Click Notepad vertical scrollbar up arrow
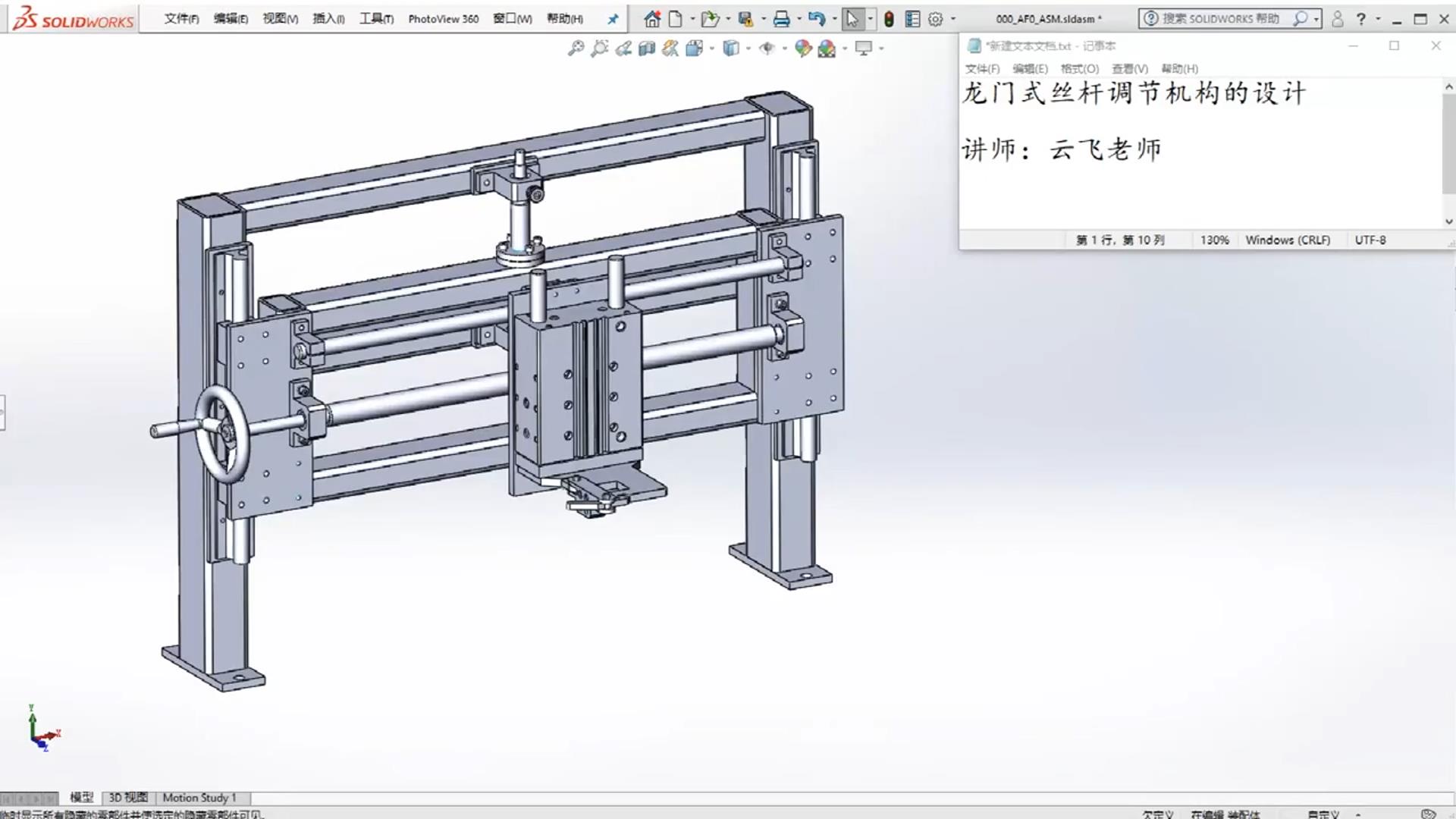The height and width of the screenshot is (819, 1456). point(1448,86)
